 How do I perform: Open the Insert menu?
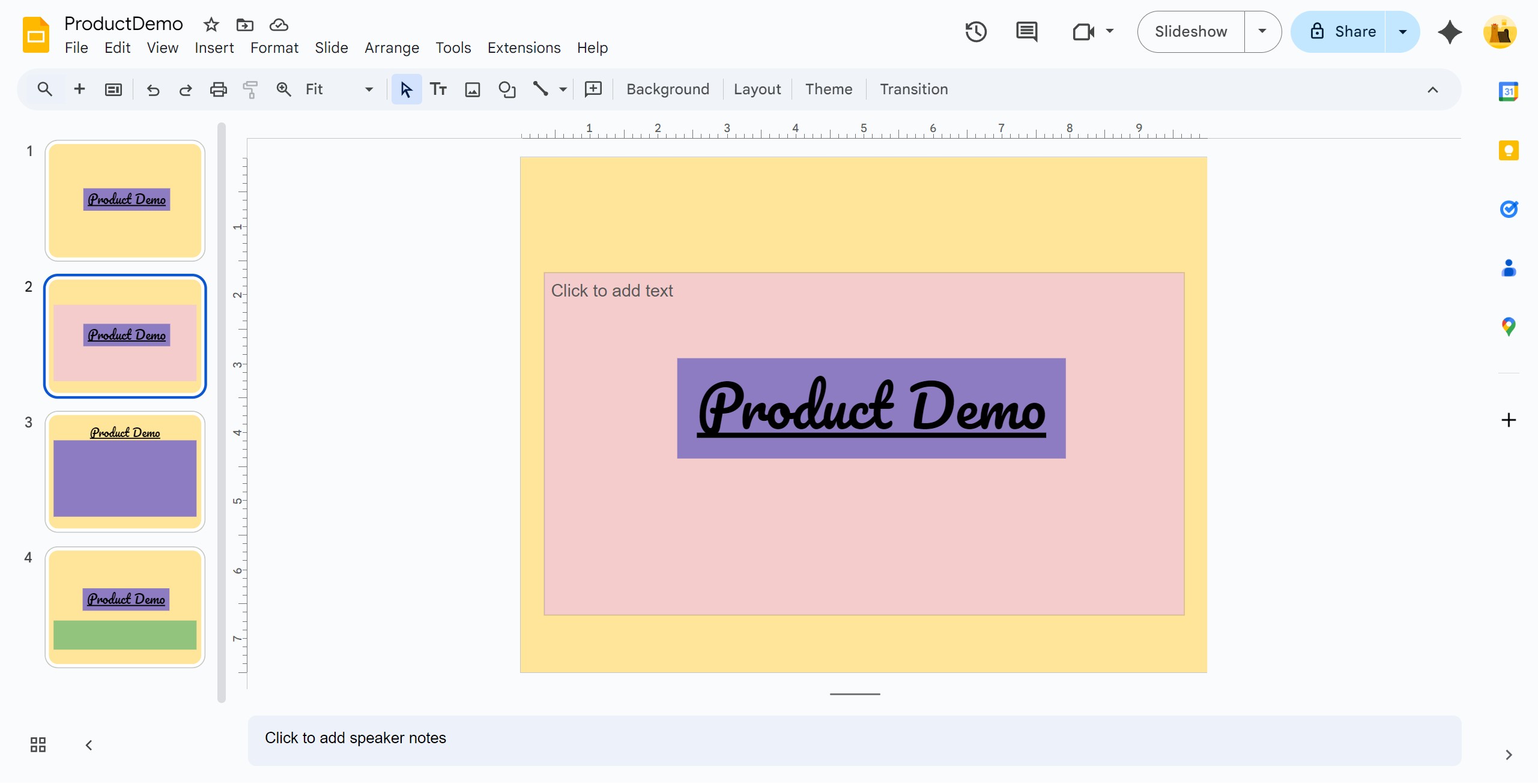(x=214, y=47)
